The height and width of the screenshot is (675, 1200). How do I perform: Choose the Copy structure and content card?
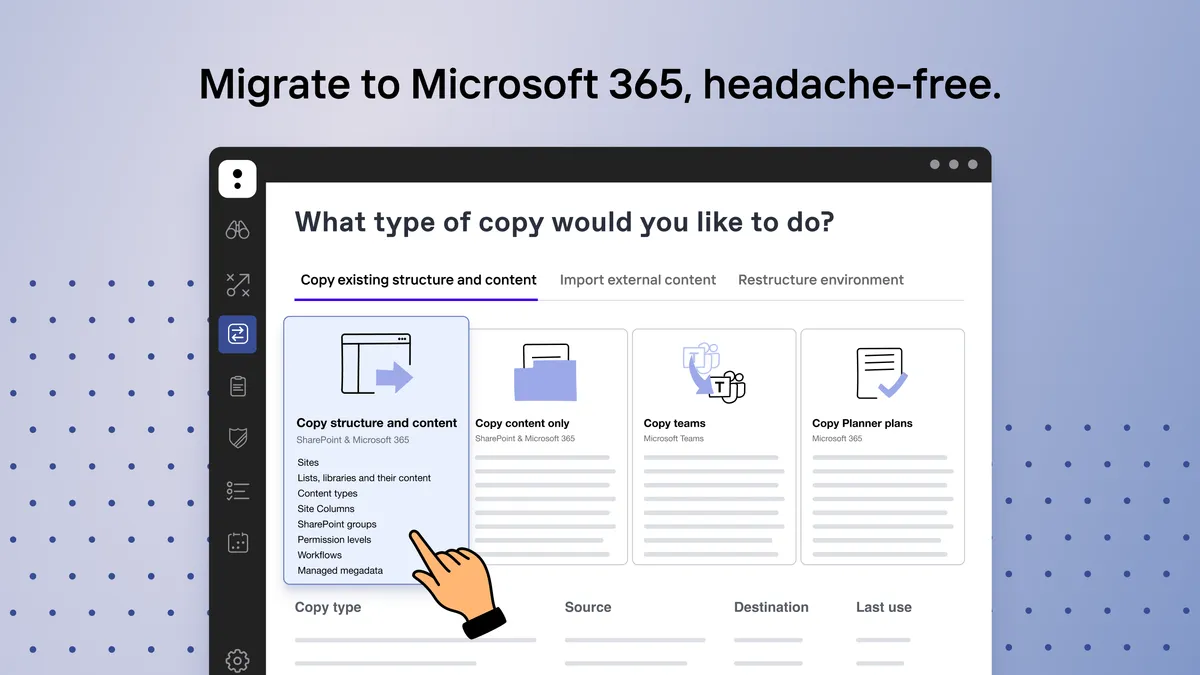[377, 450]
